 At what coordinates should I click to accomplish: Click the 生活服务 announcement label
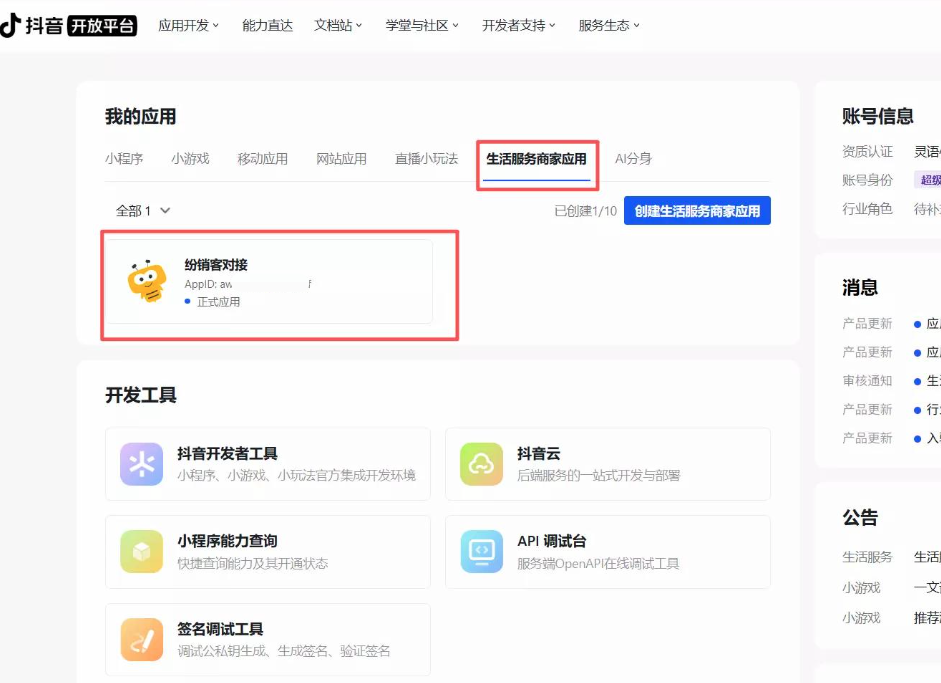(867, 557)
